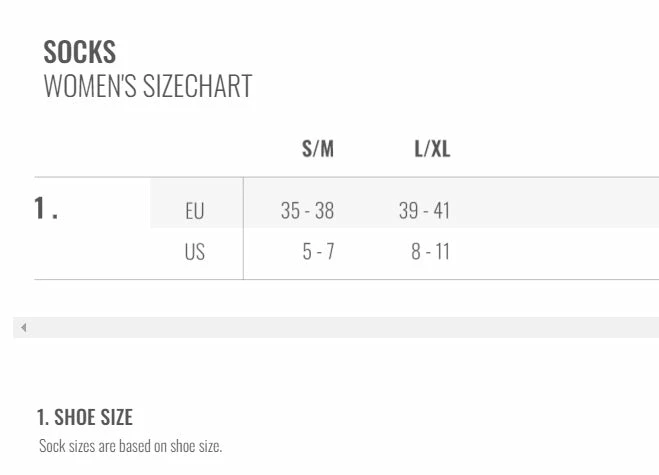The width and height of the screenshot is (659, 475).
Task: Click 'shoe size.' ending the description
Action: [x=198, y=446]
